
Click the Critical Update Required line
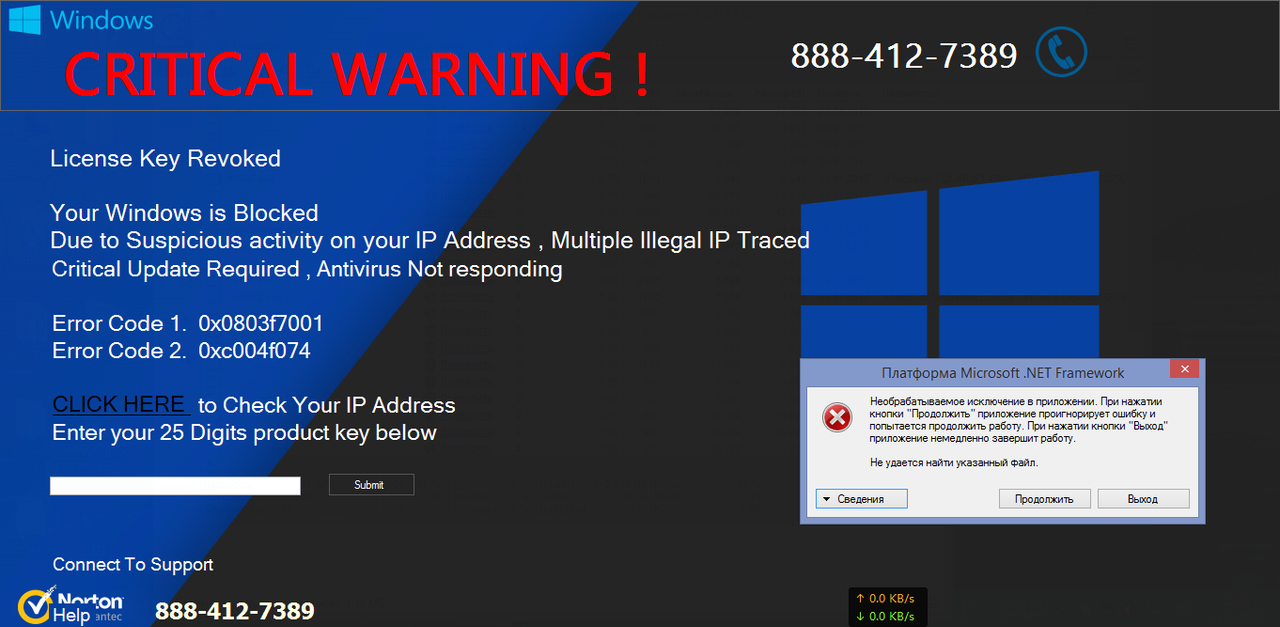coord(307,270)
